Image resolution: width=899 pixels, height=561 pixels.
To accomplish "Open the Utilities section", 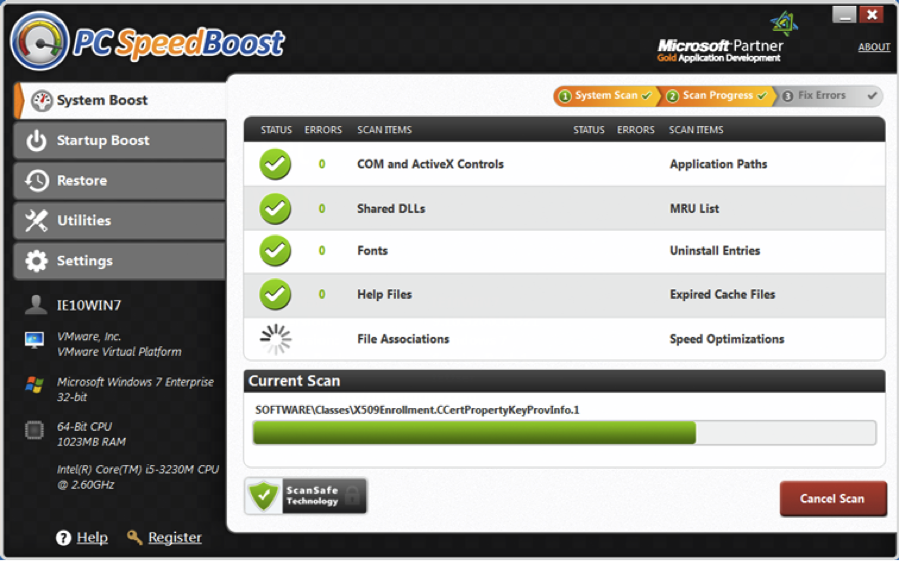I will click(x=120, y=221).
